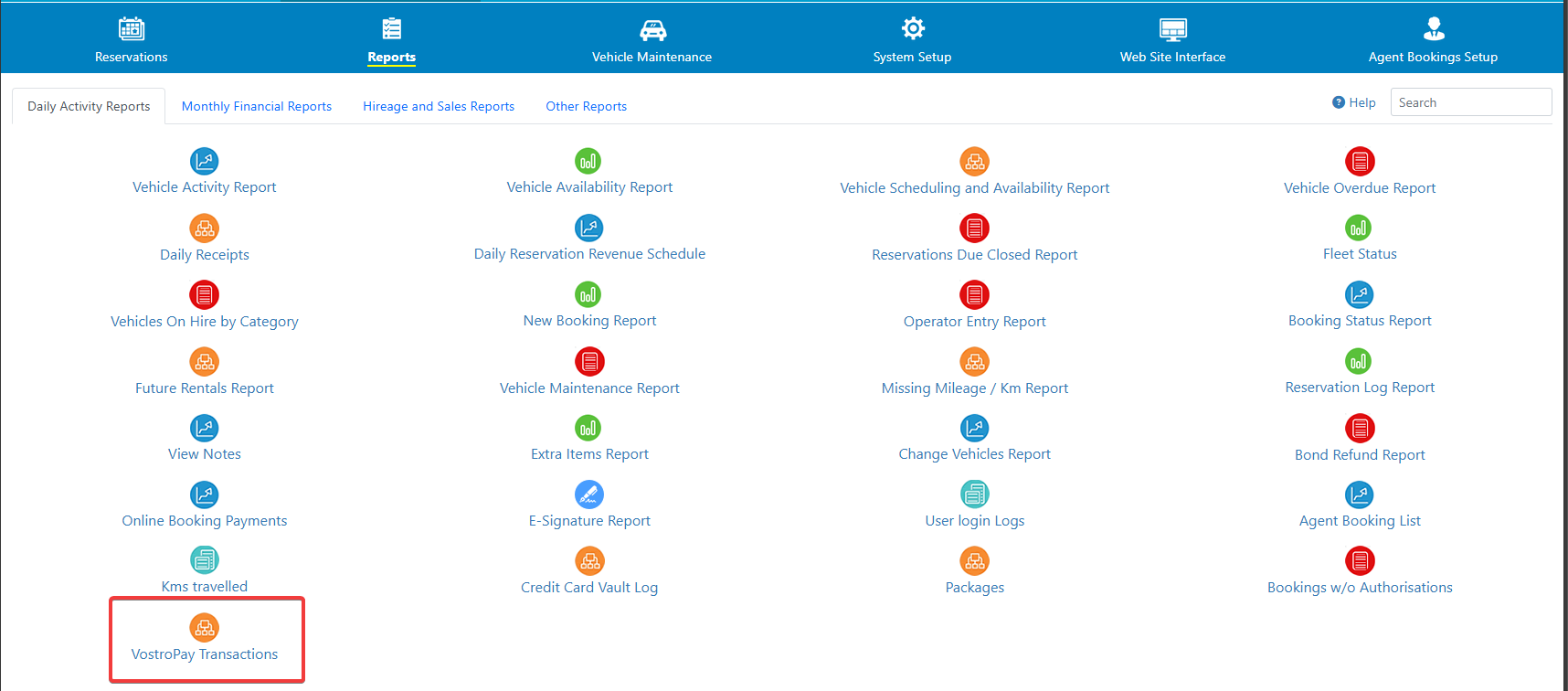Click the Reports clipboard icon
Viewport: 1568px width, 691px height.
tap(392, 28)
